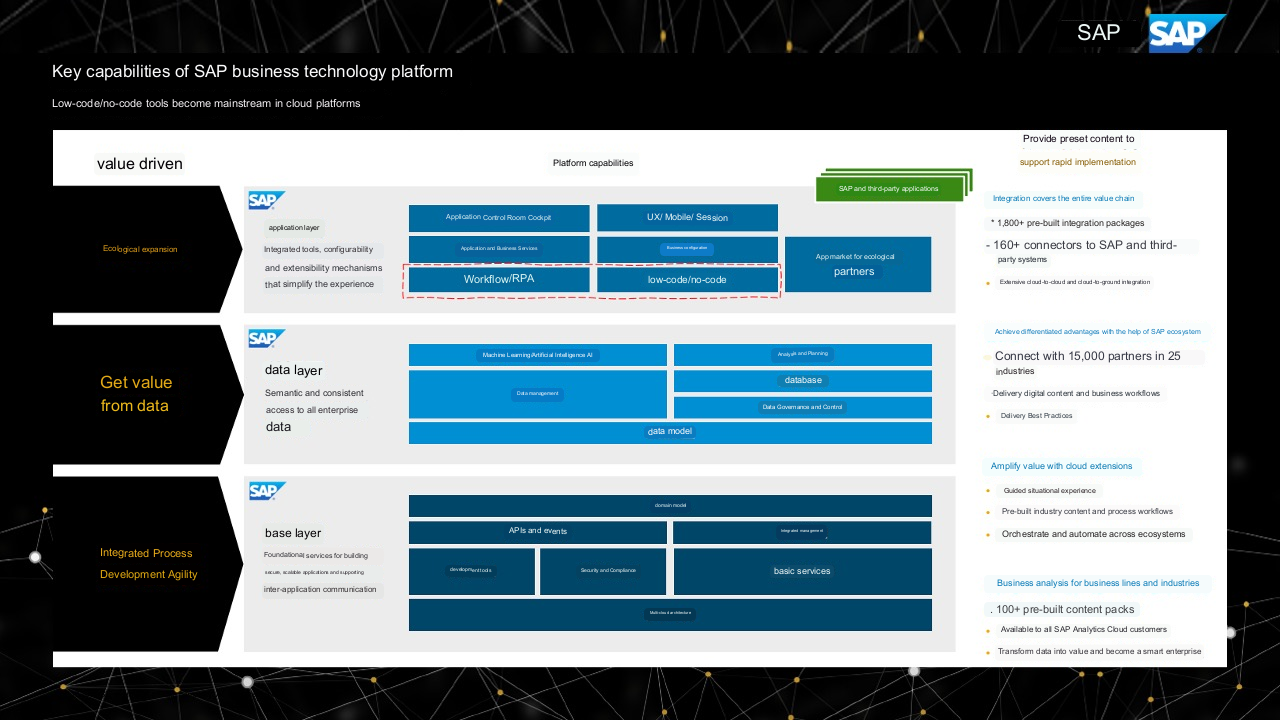Click the database box

click(803, 381)
